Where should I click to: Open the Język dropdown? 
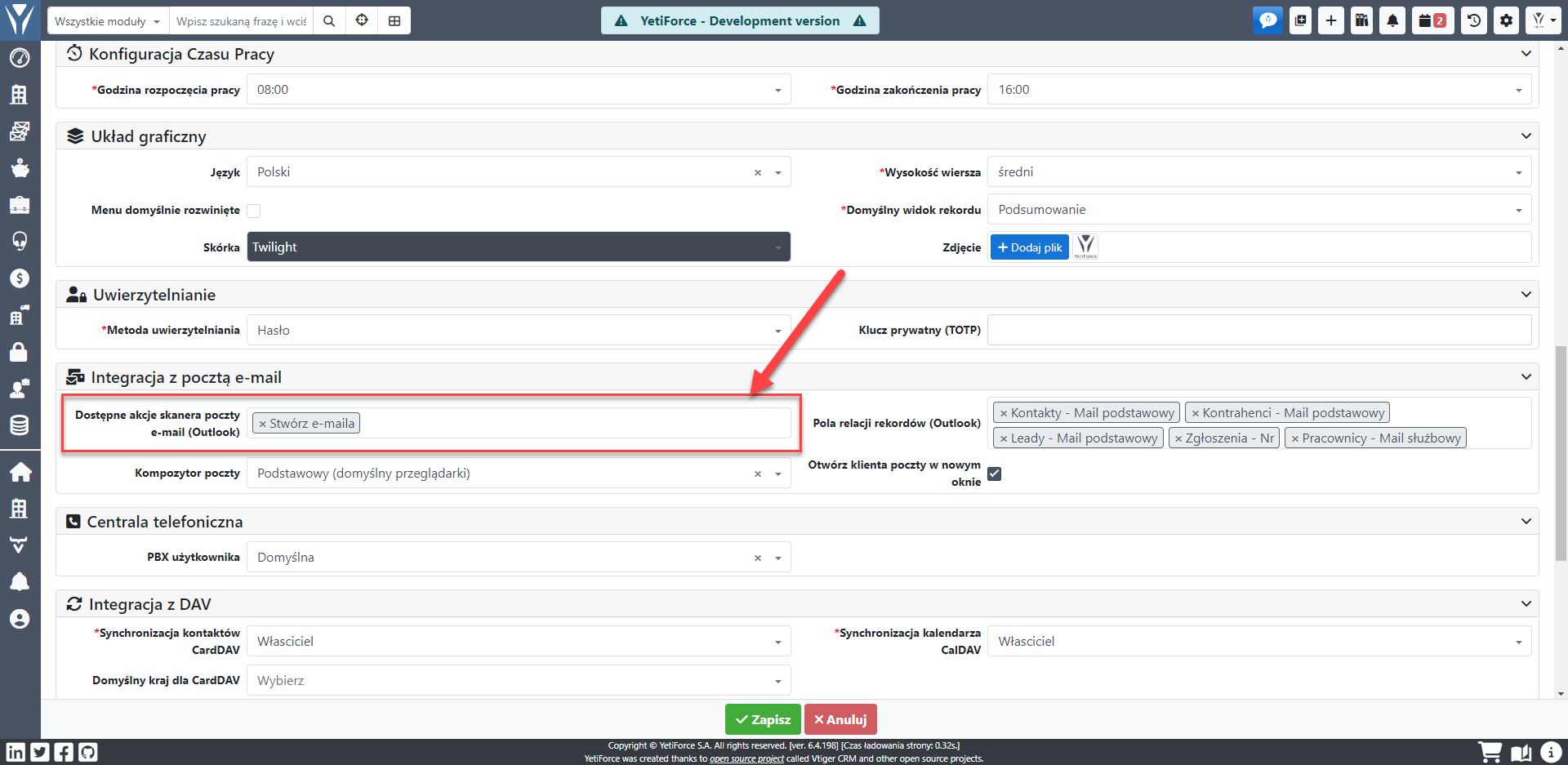(x=519, y=172)
